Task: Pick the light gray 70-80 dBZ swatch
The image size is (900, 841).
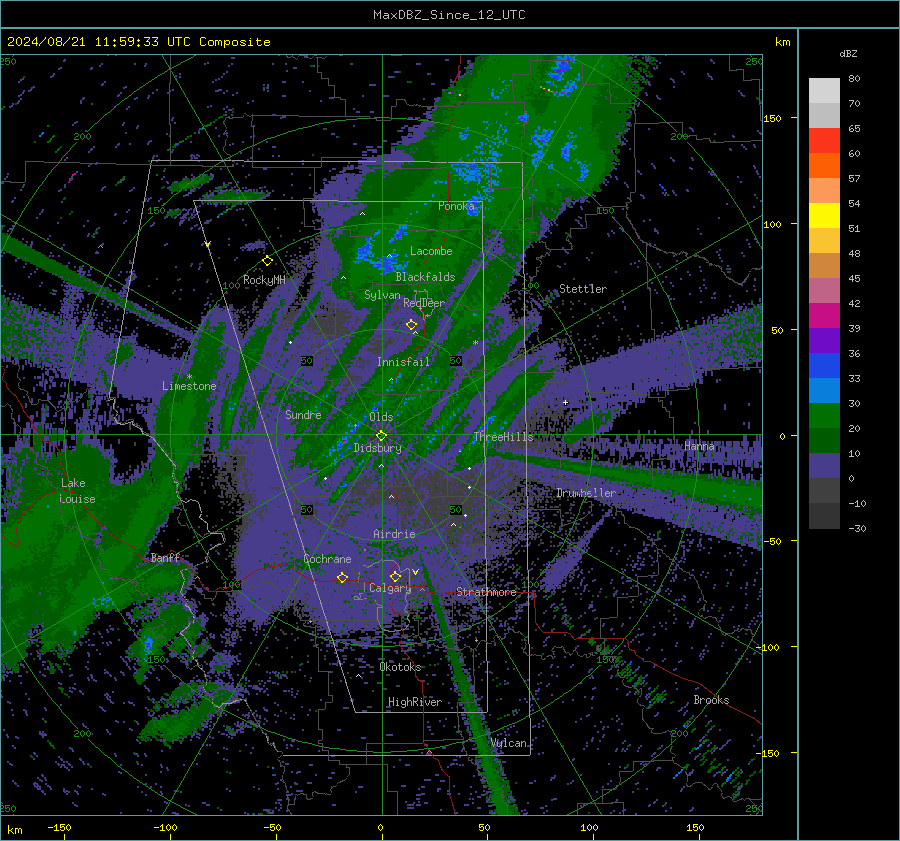Action: (824, 91)
